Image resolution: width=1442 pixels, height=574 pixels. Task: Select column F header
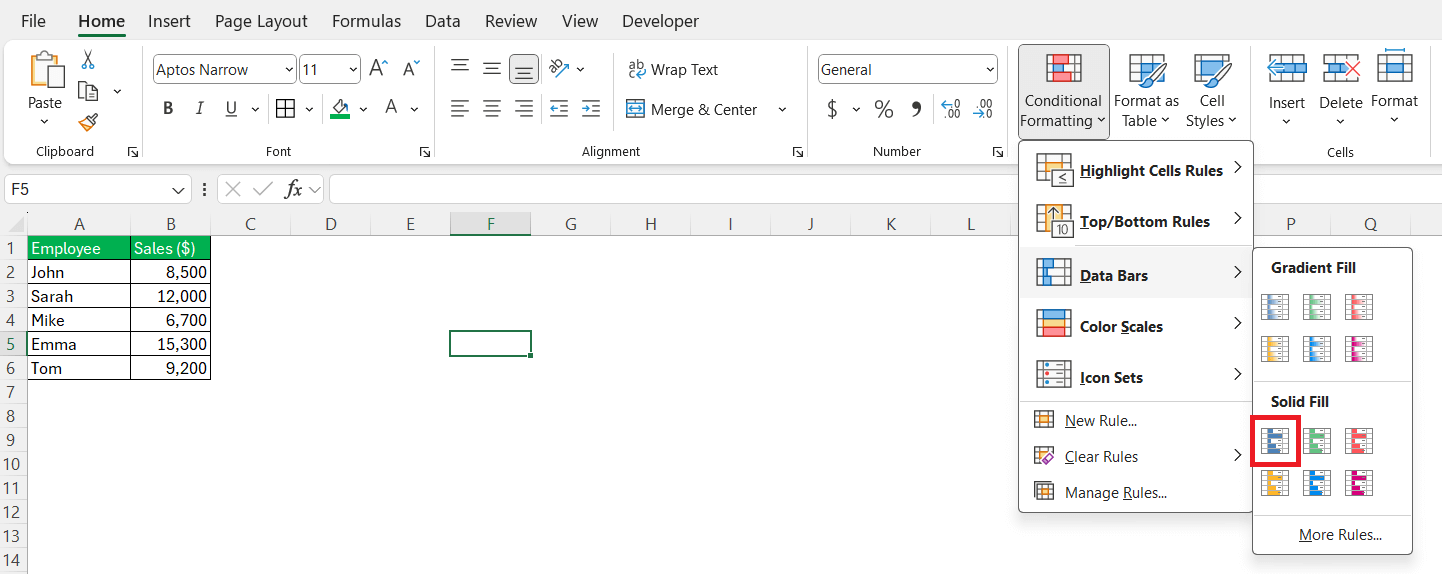pyautogui.click(x=490, y=224)
